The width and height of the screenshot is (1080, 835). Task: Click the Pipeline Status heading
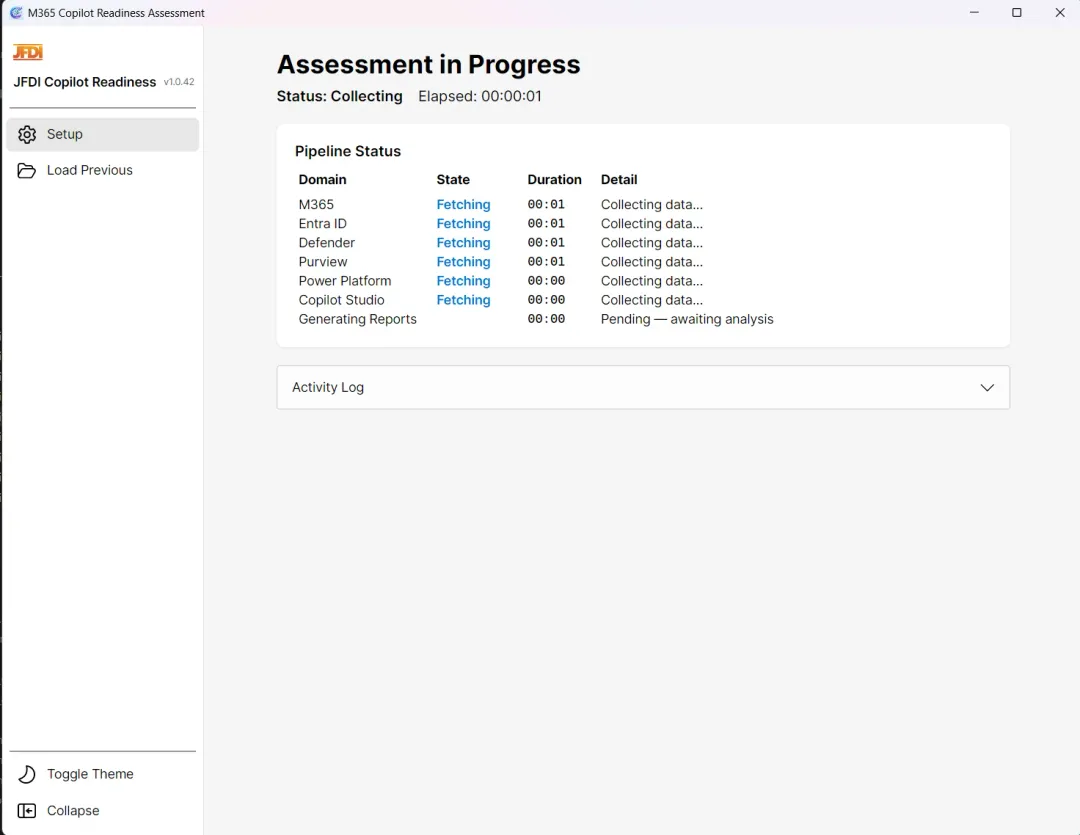tap(348, 152)
